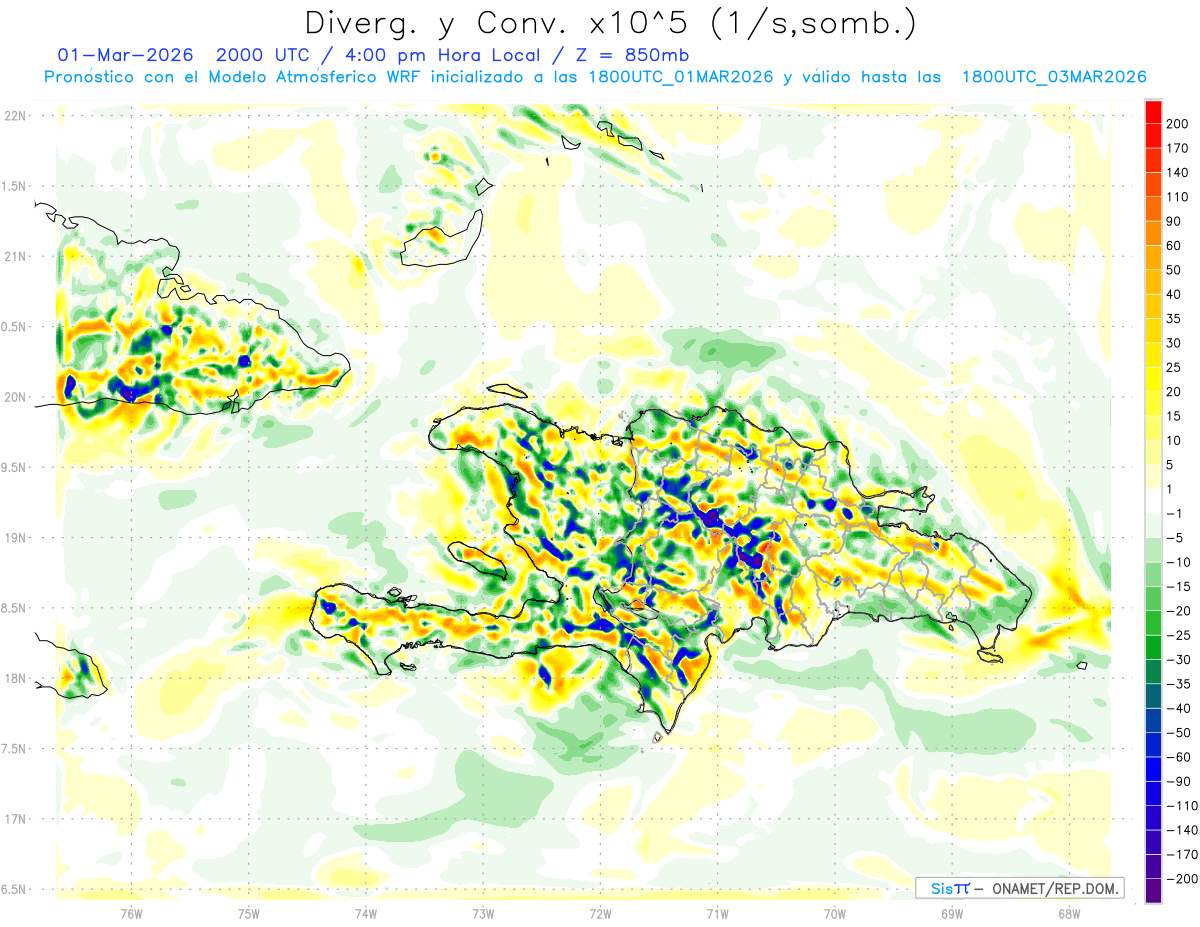This screenshot has height=927, width=1200.
Task: Click the '21N' latitude label
Action: point(15,256)
